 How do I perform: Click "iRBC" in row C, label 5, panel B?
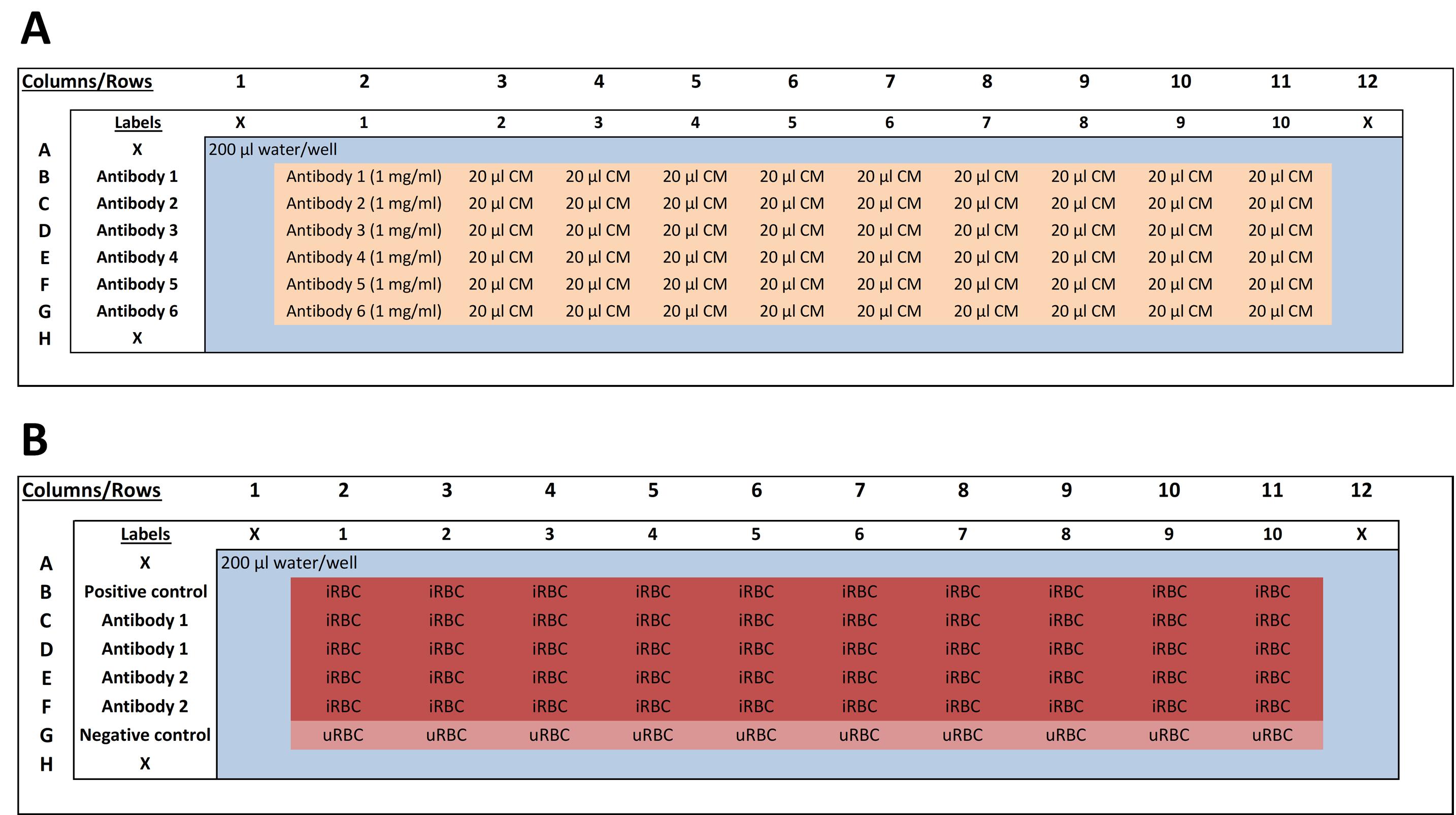point(756,621)
